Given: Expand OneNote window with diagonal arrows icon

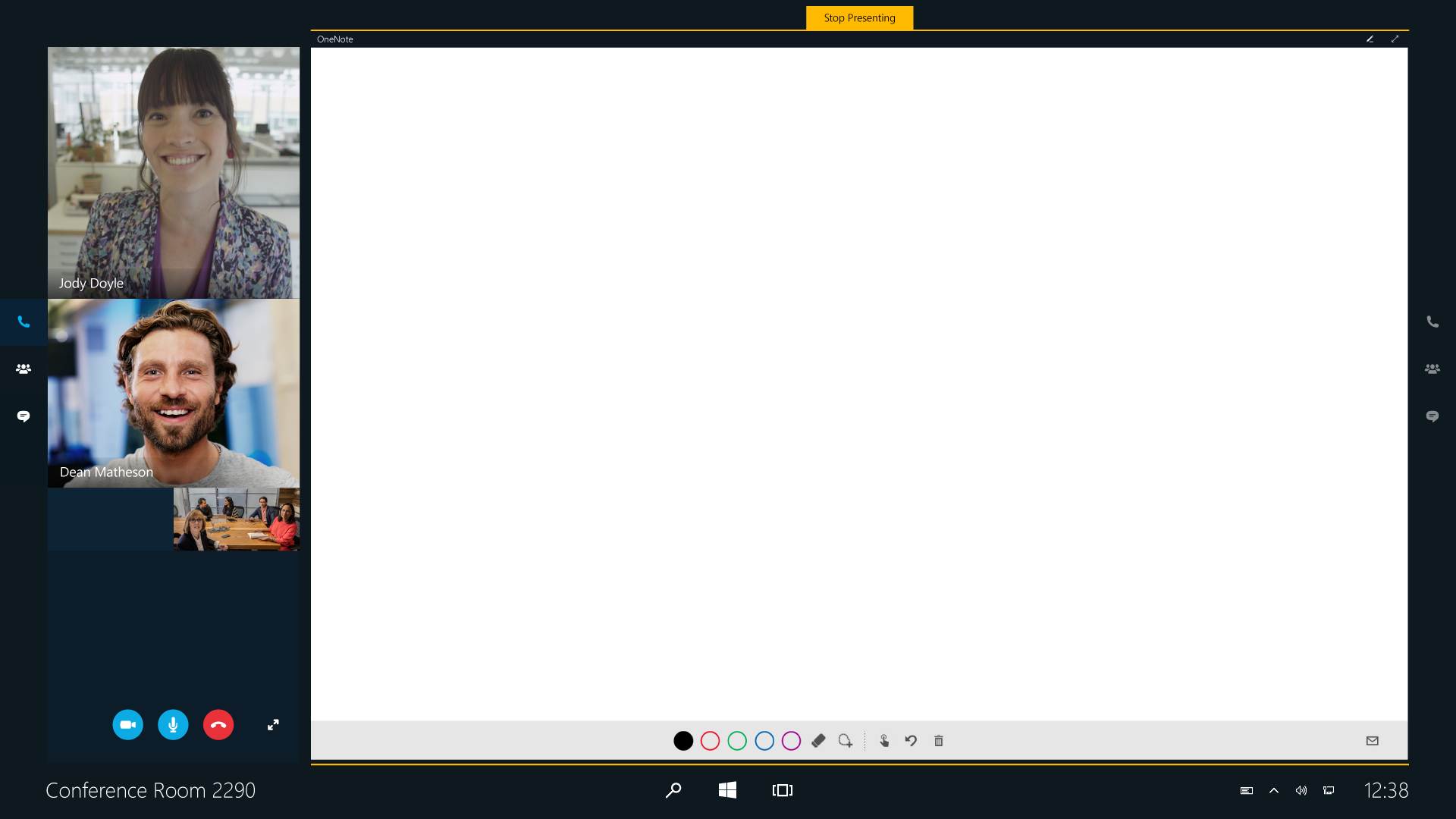Looking at the screenshot, I should 1395,39.
